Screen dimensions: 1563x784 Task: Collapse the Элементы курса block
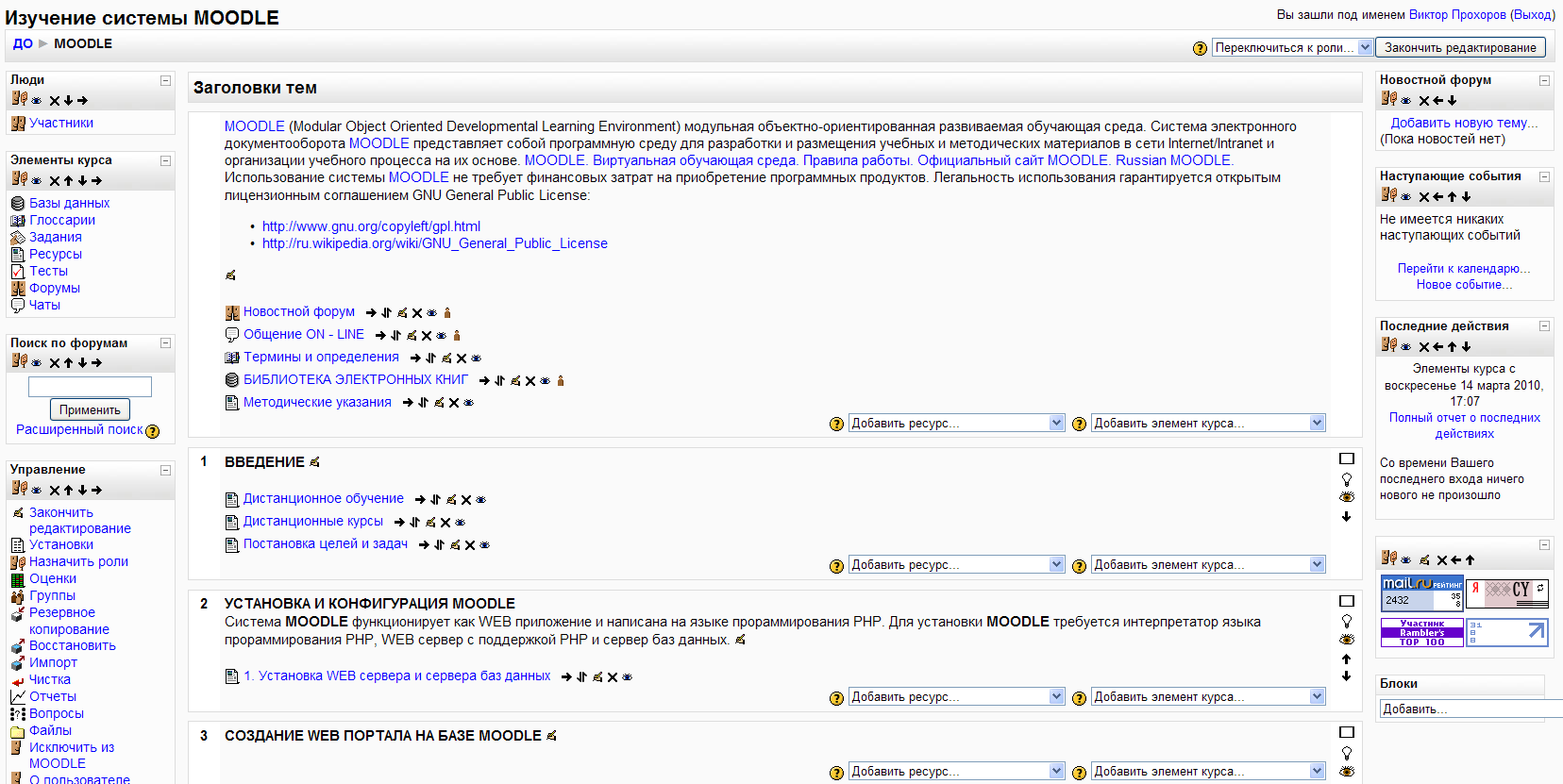point(165,161)
